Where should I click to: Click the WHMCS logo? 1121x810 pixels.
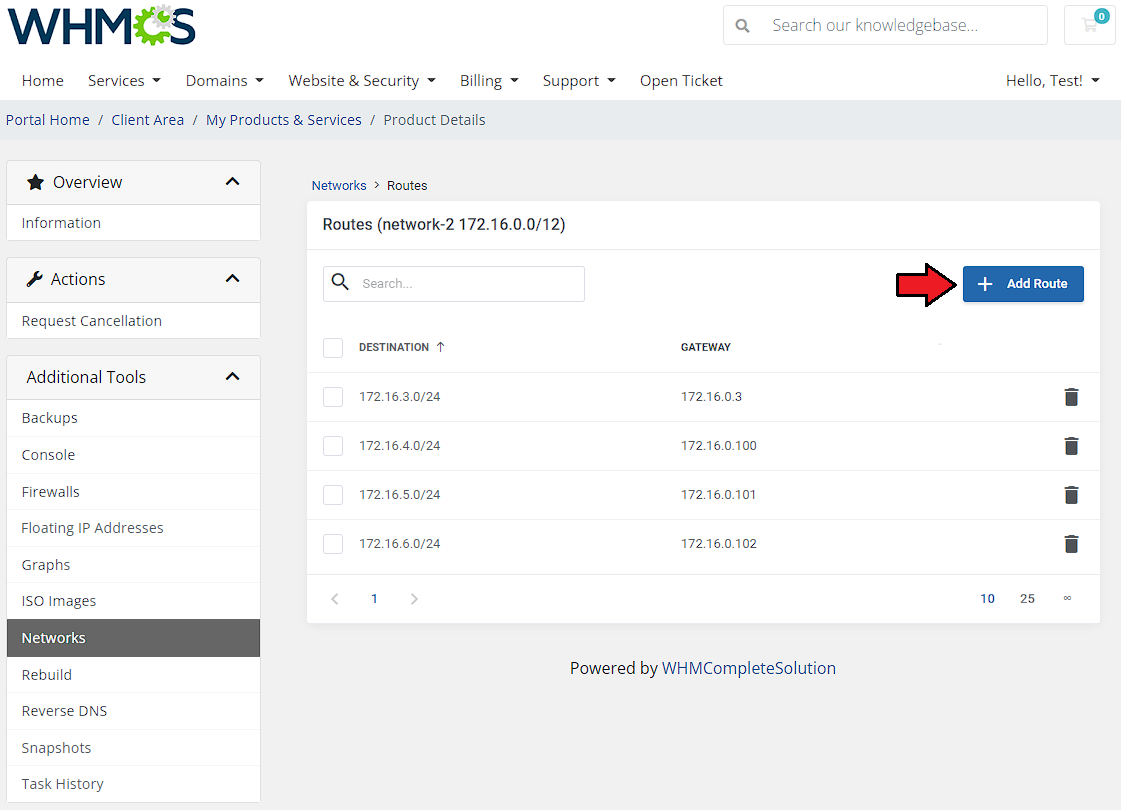pos(102,26)
